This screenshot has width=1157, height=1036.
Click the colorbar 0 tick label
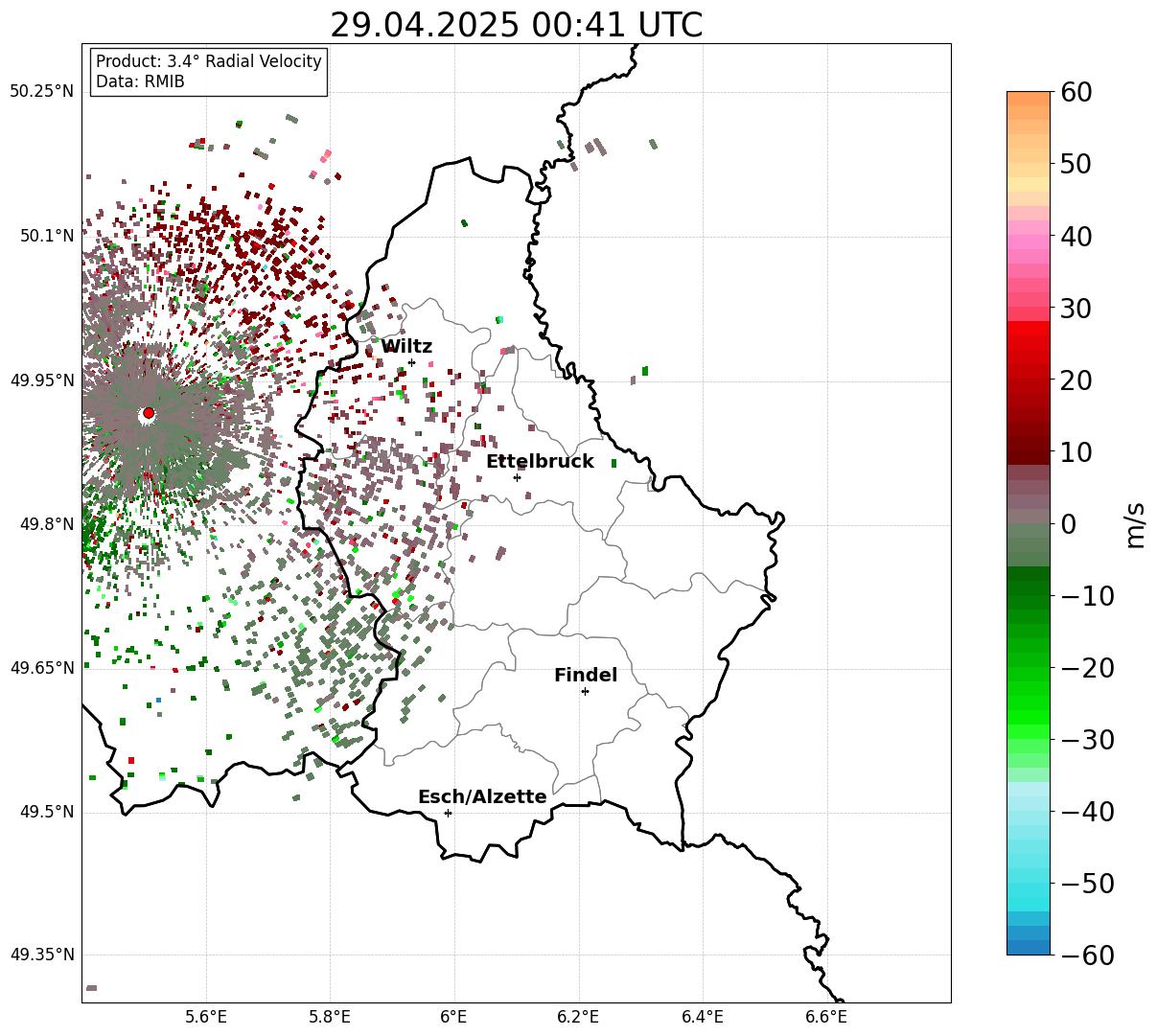[1067, 524]
